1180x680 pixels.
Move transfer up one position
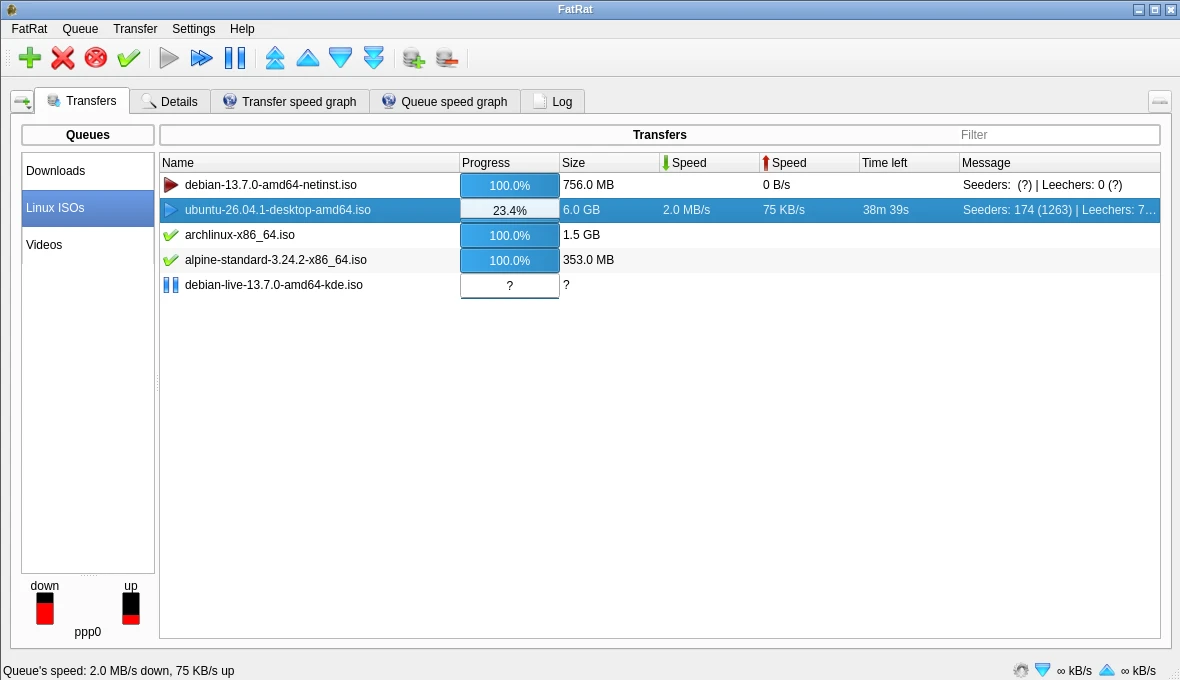(308, 58)
